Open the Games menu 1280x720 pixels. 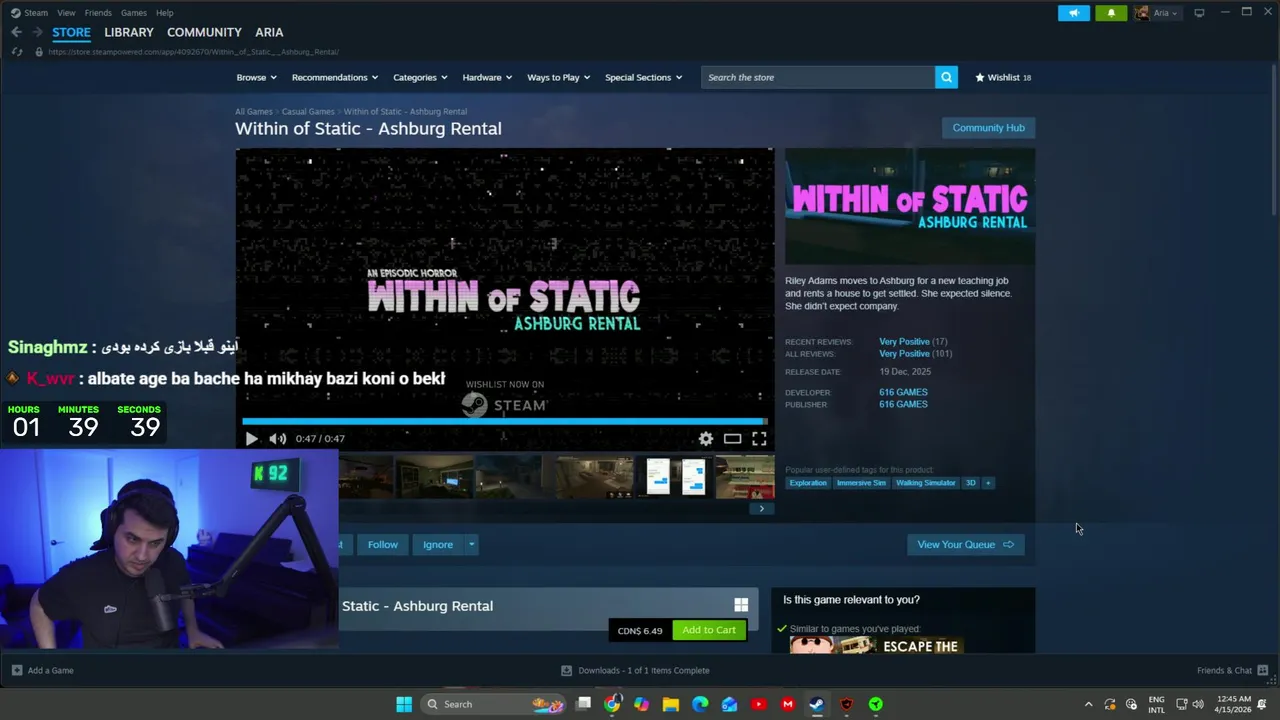pyautogui.click(x=133, y=13)
